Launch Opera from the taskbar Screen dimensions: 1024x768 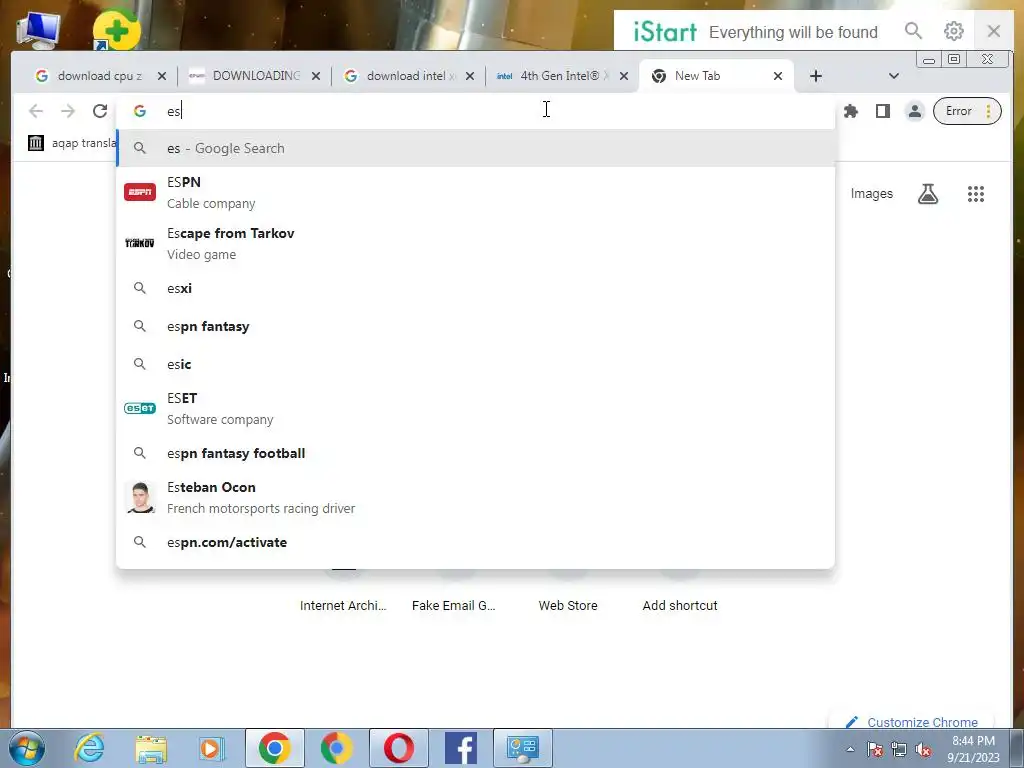[398, 748]
